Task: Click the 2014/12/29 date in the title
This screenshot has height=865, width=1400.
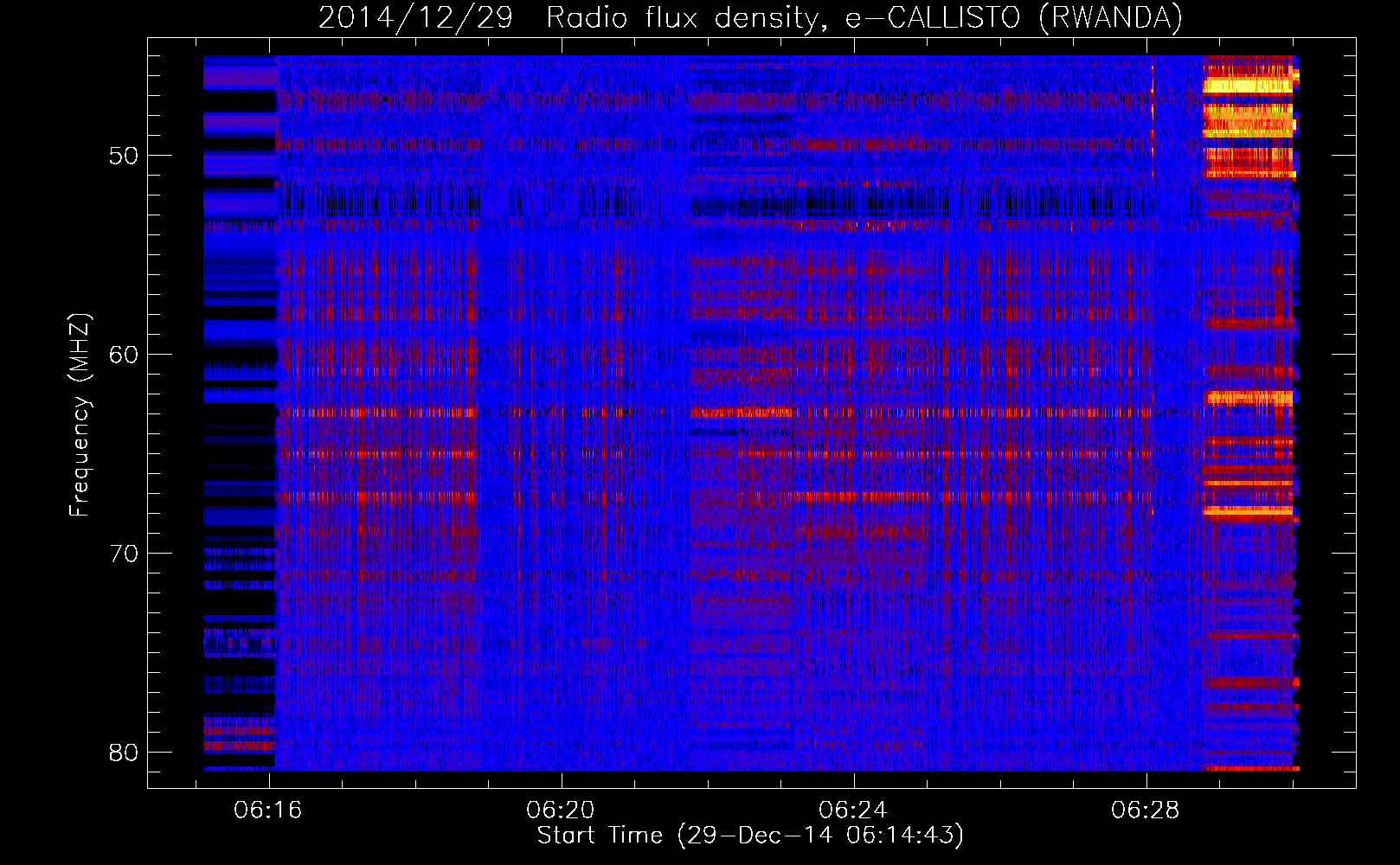Action: click(416, 17)
